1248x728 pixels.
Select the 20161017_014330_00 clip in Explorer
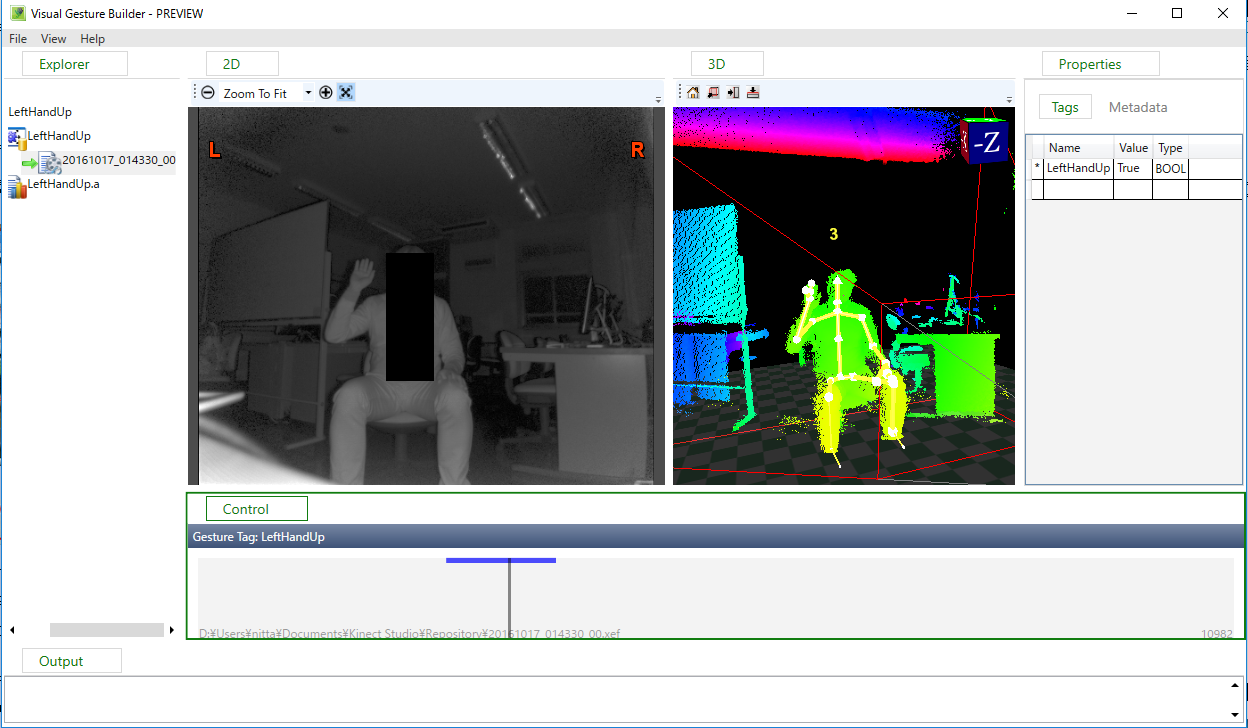[118, 160]
